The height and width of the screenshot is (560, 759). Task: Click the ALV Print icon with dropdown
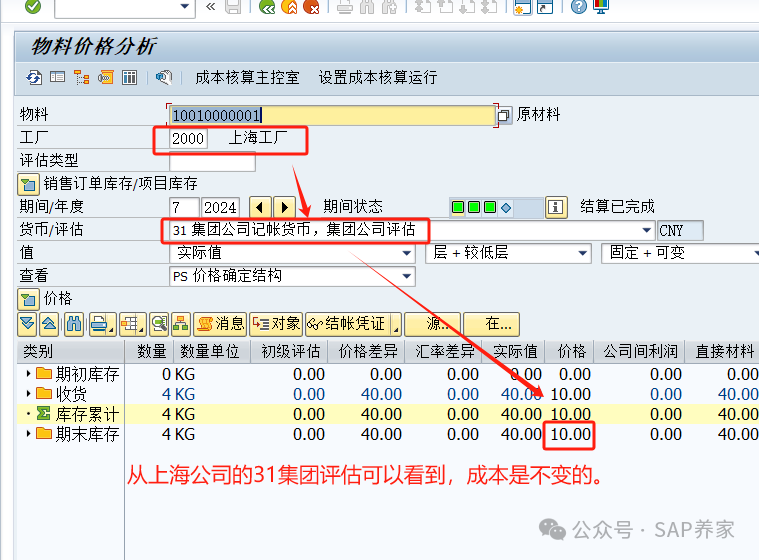pos(102,324)
